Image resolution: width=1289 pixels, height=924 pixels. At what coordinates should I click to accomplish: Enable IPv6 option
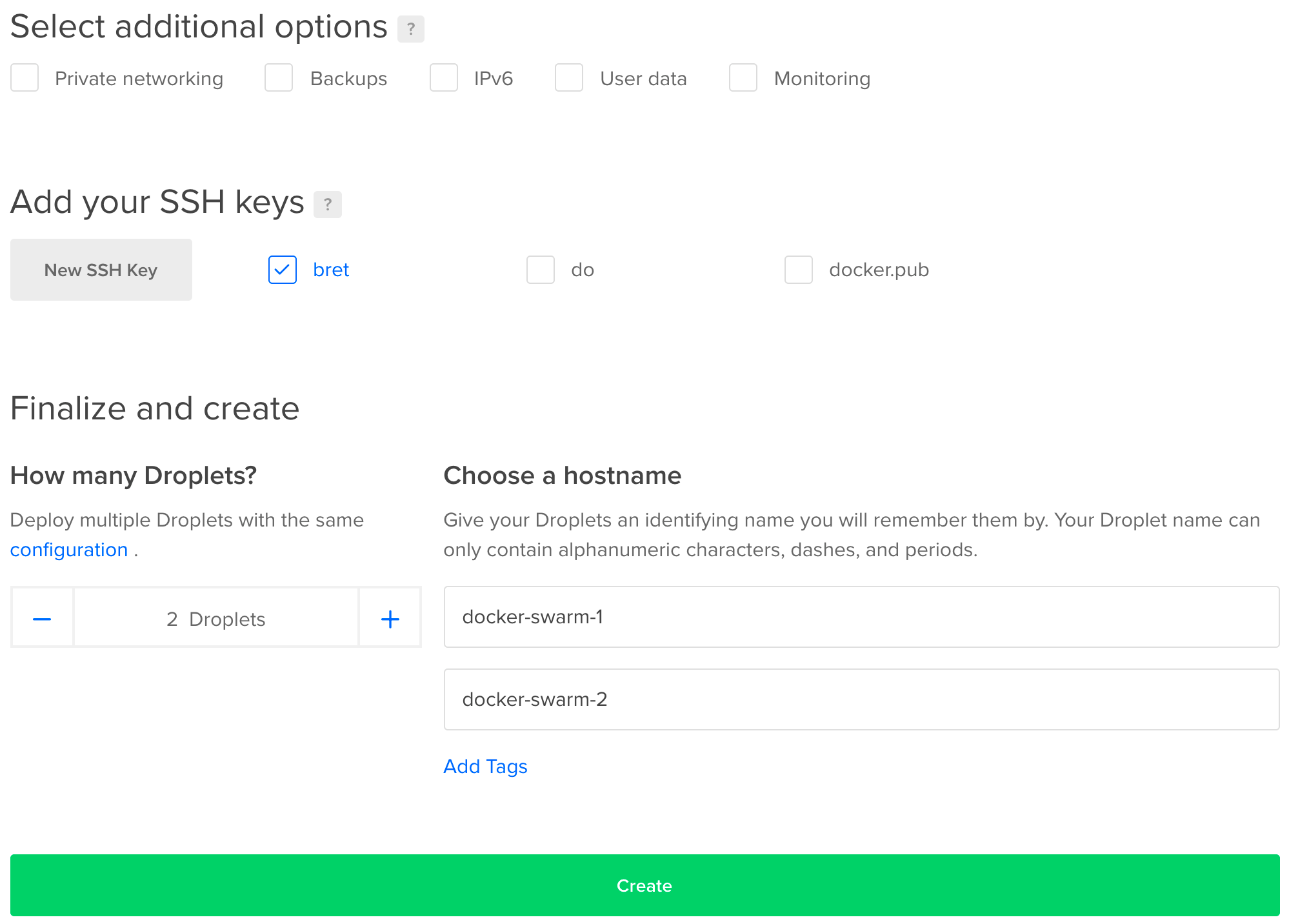coord(443,78)
